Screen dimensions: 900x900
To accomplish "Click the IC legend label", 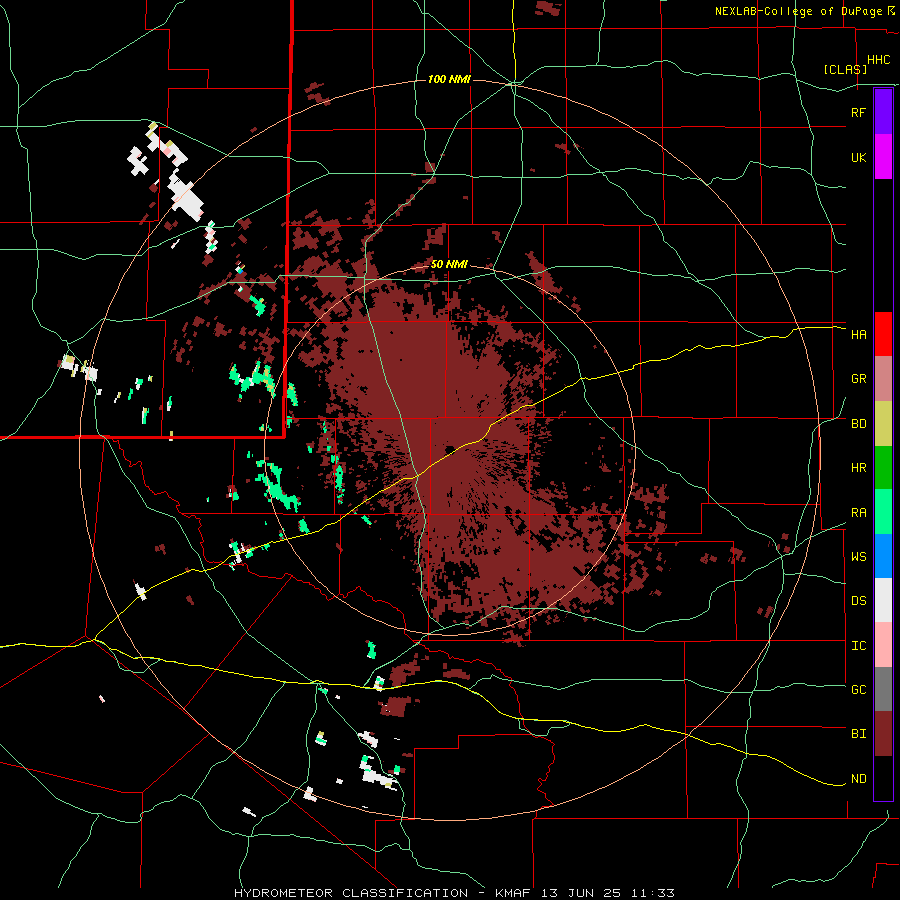I will tap(858, 646).
